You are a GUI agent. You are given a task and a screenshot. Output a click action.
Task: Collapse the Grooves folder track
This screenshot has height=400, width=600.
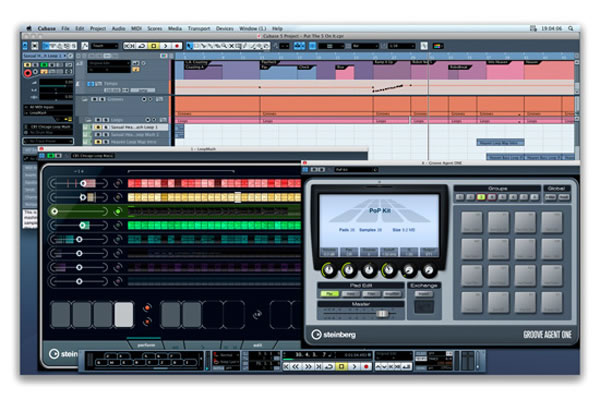pos(85,100)
